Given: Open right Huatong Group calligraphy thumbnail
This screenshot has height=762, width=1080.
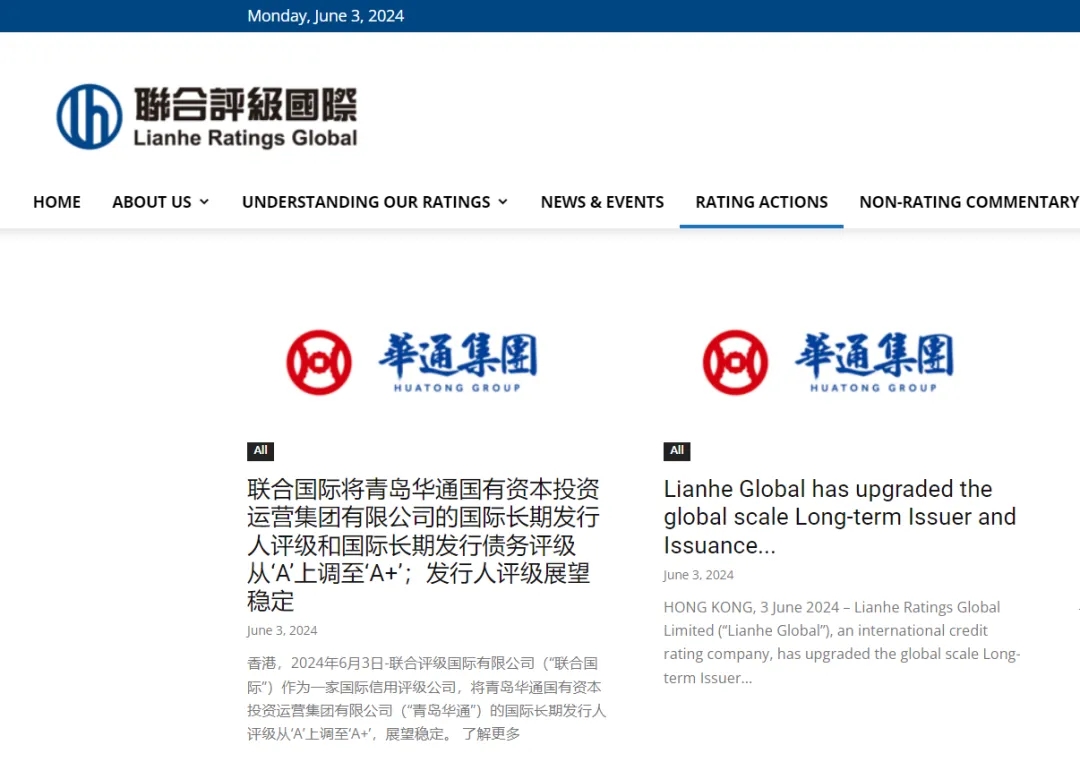Looking at the screenshot, I should tap(873, 360).
